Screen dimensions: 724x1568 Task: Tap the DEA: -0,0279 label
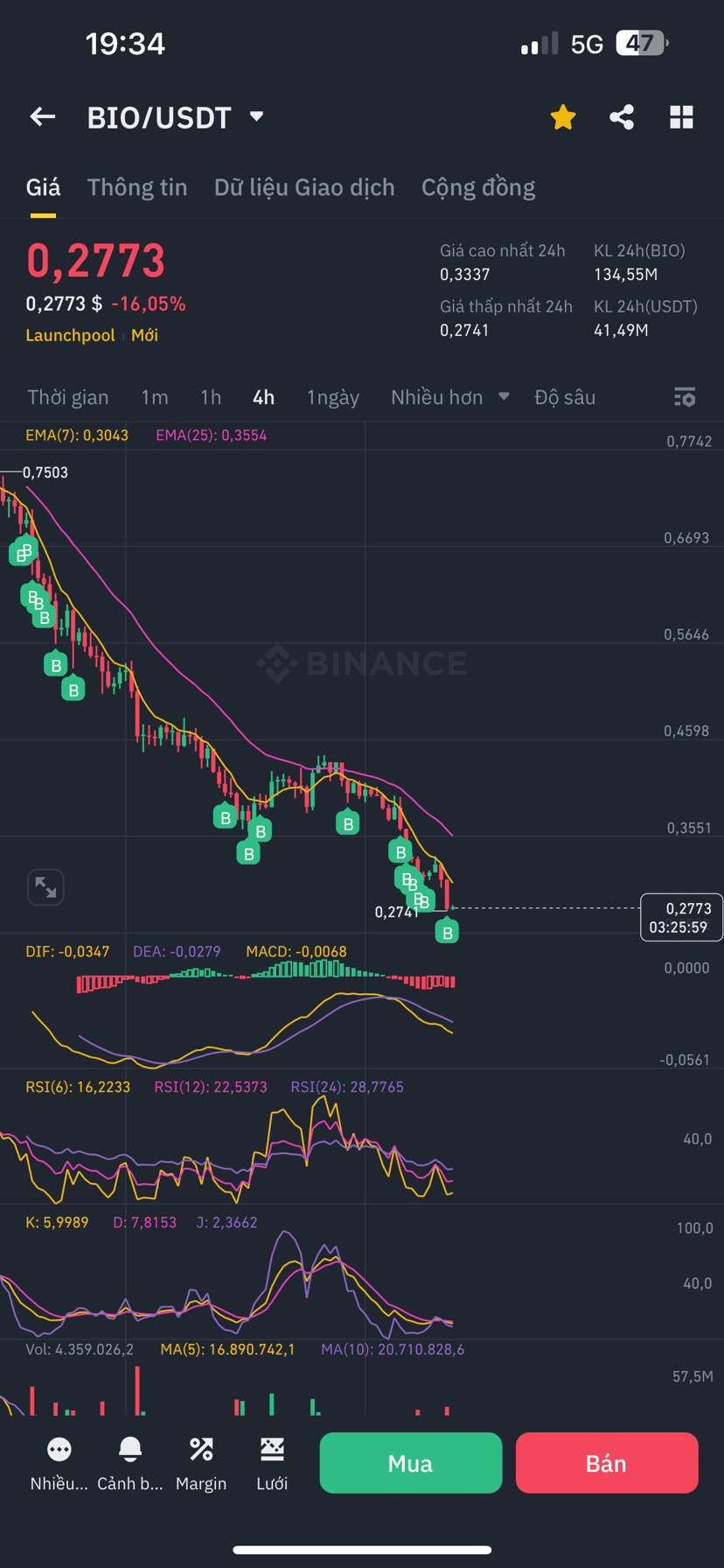click(177, 951)
